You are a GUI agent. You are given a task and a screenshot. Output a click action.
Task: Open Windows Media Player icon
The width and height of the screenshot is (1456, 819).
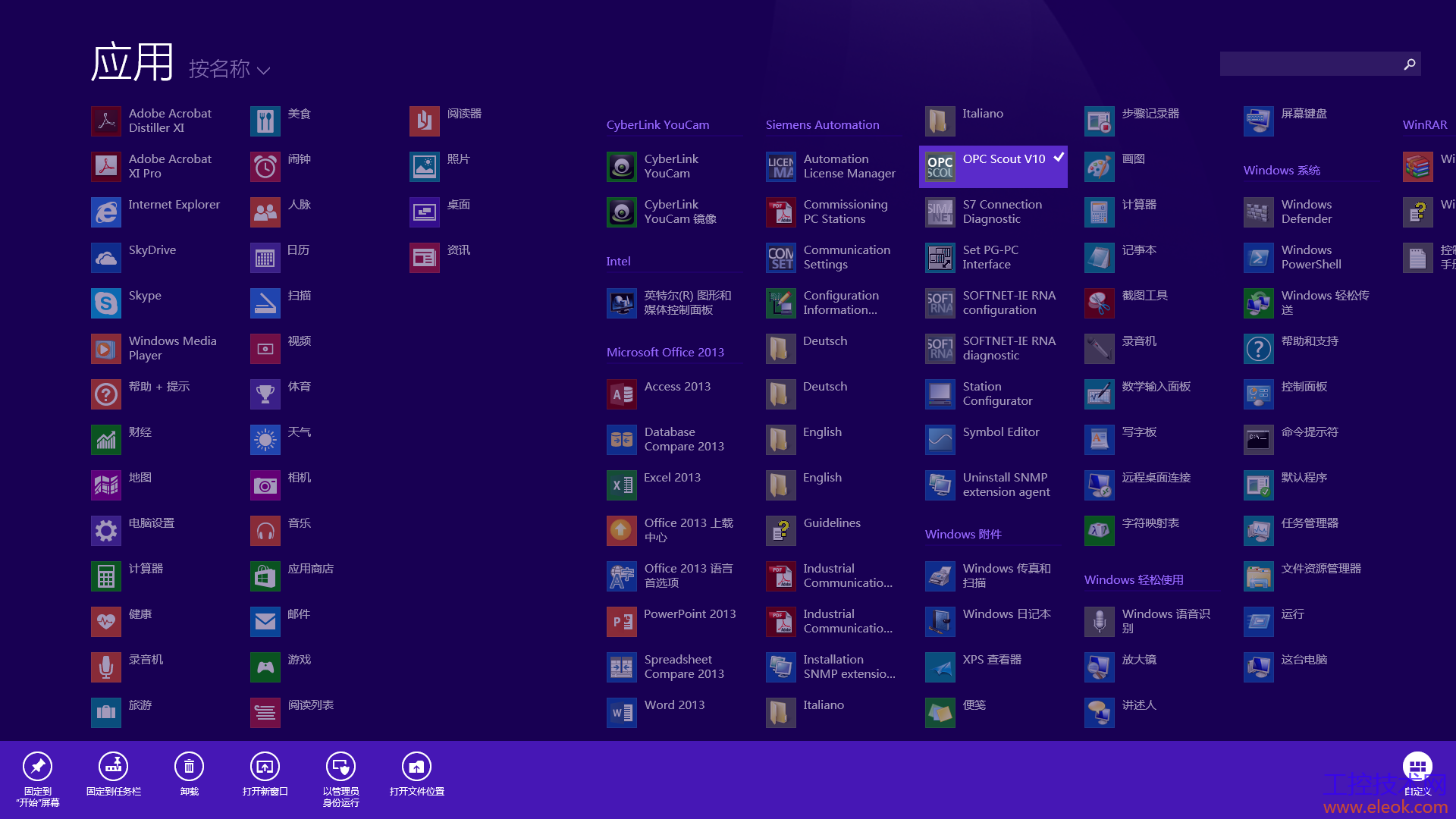coord(106,349)
